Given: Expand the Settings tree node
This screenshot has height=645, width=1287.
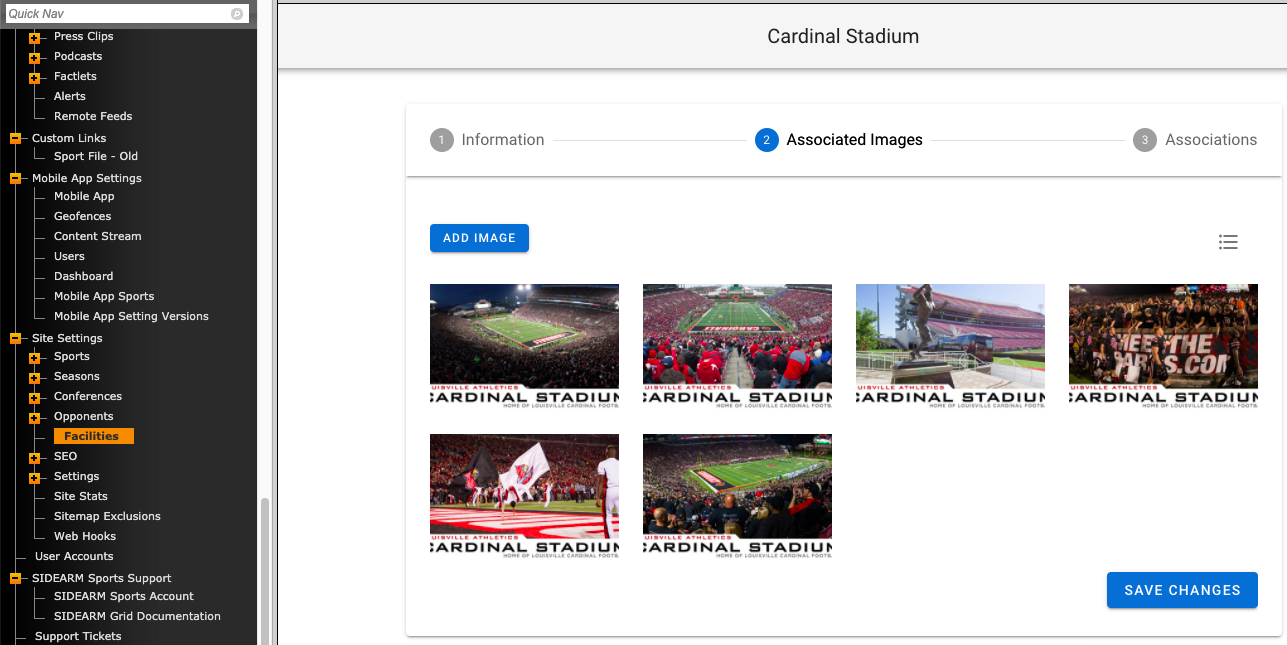Looking at the screenshot, I should pyautogui.click(x=34, y=478).
